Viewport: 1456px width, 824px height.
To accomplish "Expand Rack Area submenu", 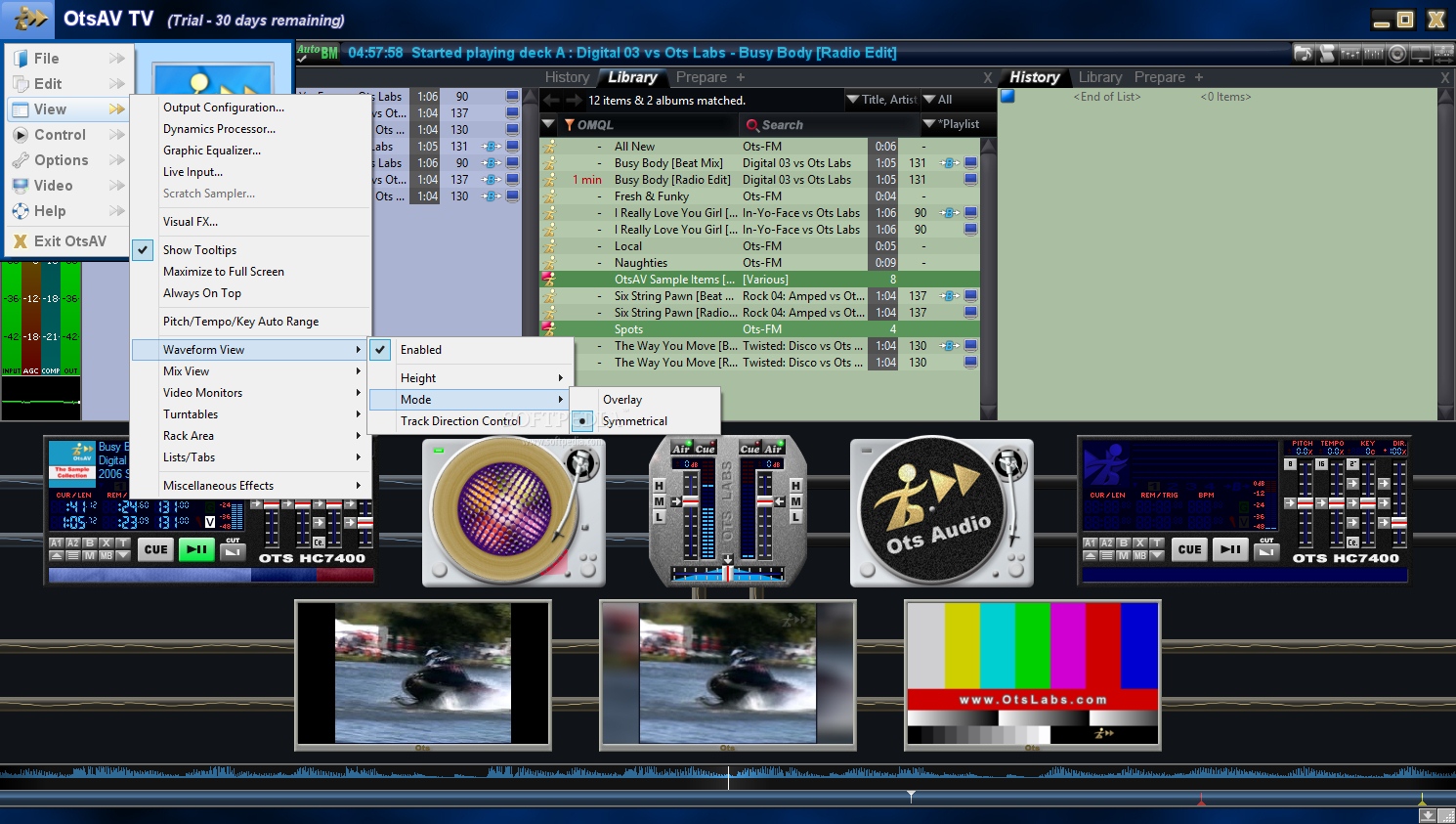I will [x=249, y=436].
